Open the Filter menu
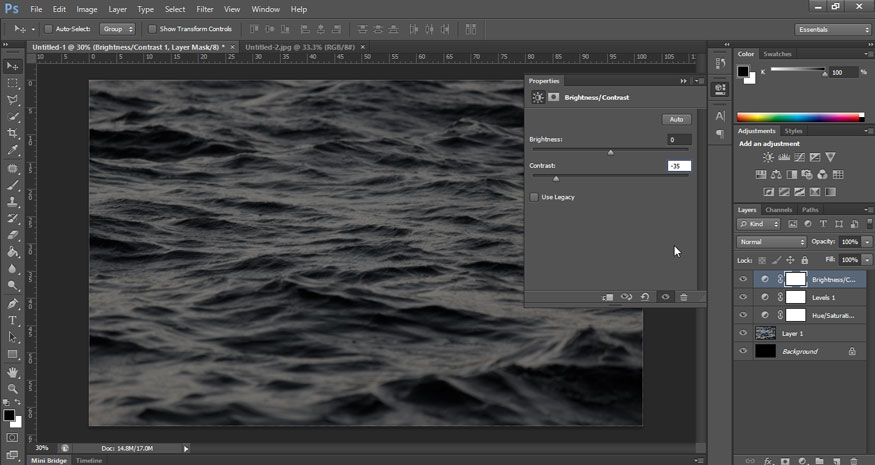 click(x=205, y=9)
